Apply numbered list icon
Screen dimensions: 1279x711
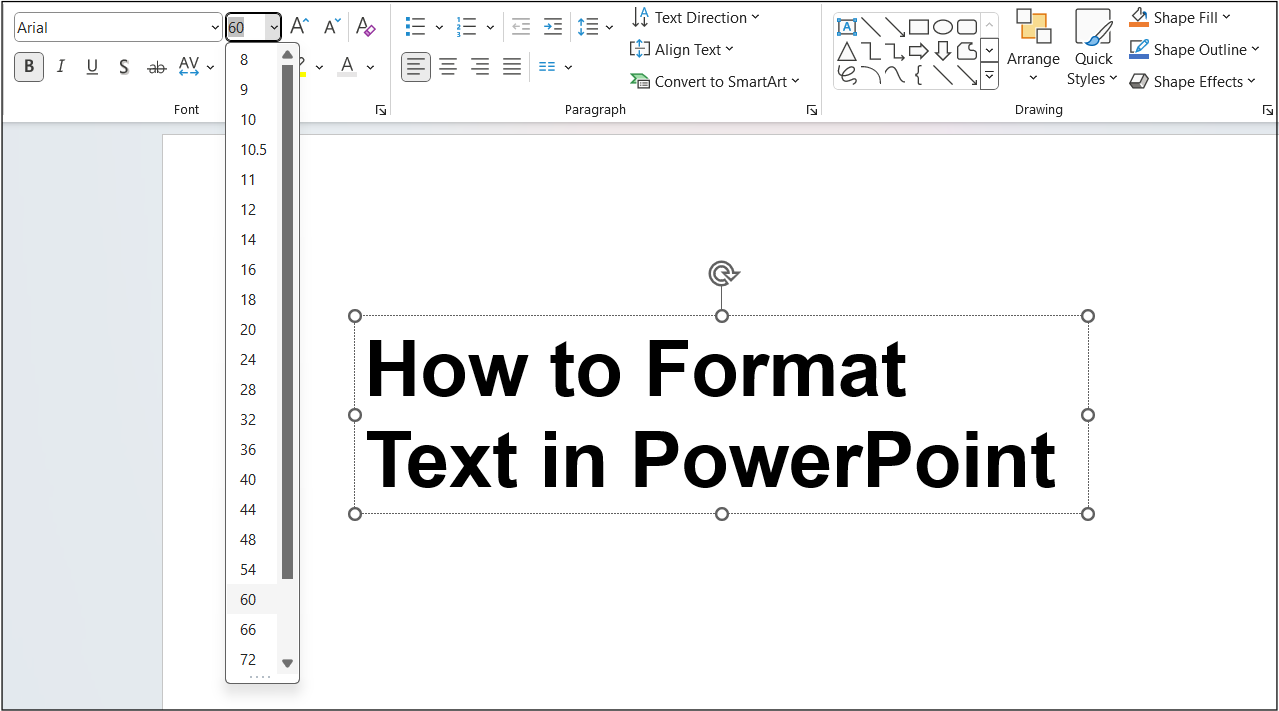(466, 27)
